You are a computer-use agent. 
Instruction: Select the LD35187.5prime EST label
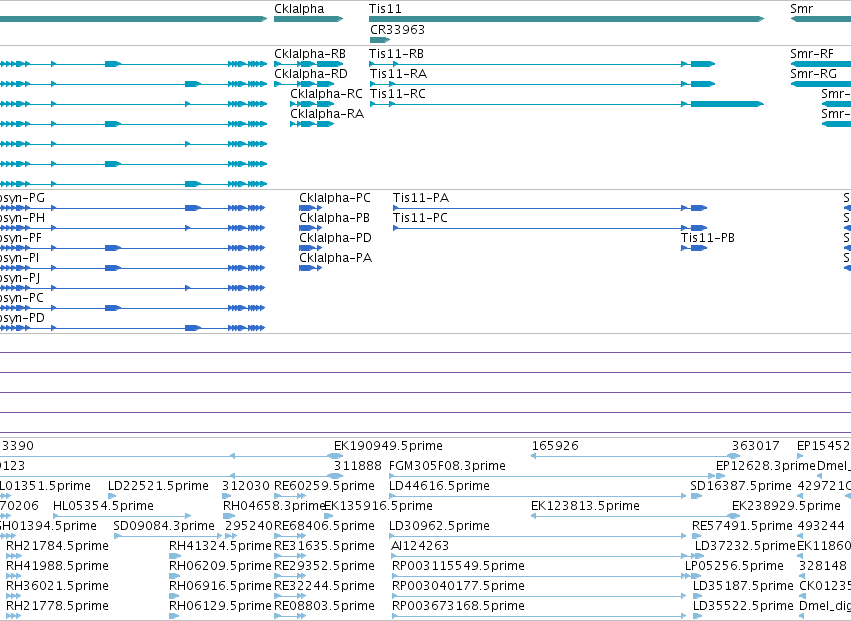743,586
